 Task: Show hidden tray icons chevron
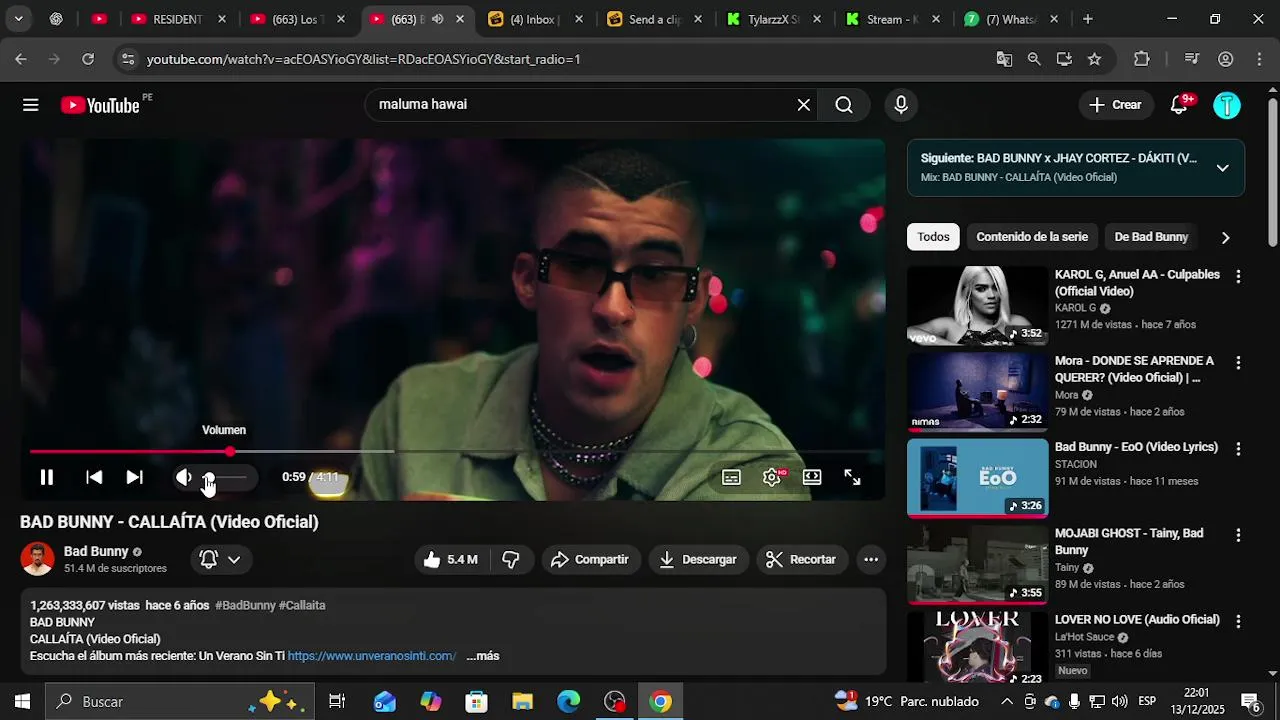click(x=1007, y=702)
